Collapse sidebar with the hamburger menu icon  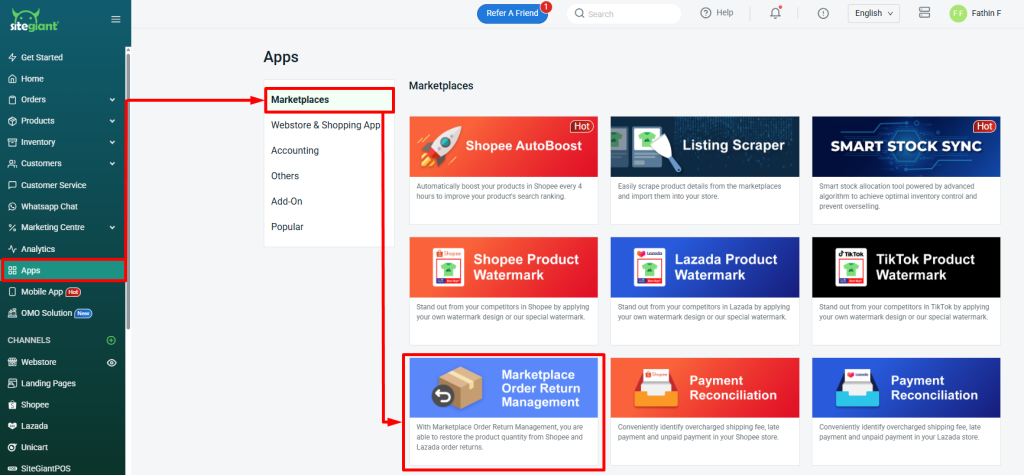(115, 19)
